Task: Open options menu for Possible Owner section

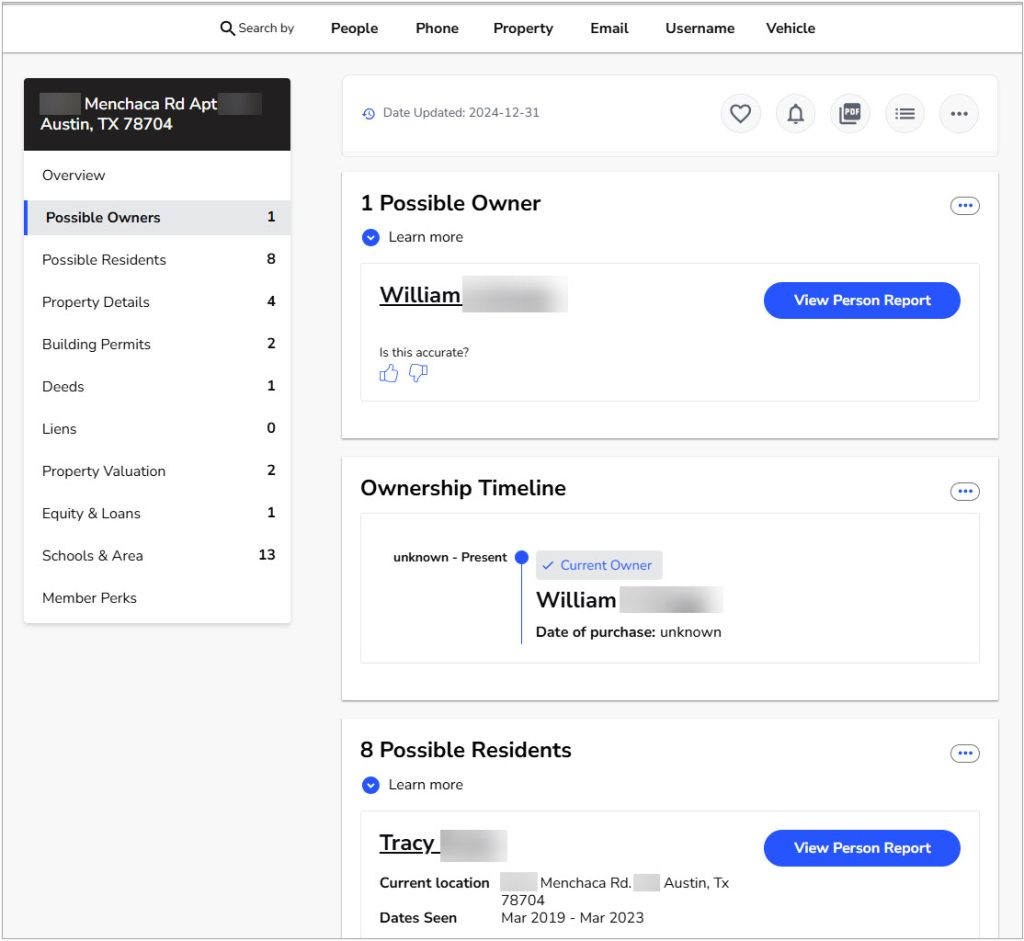Action: pyautogui.click(x=965, y=205)
